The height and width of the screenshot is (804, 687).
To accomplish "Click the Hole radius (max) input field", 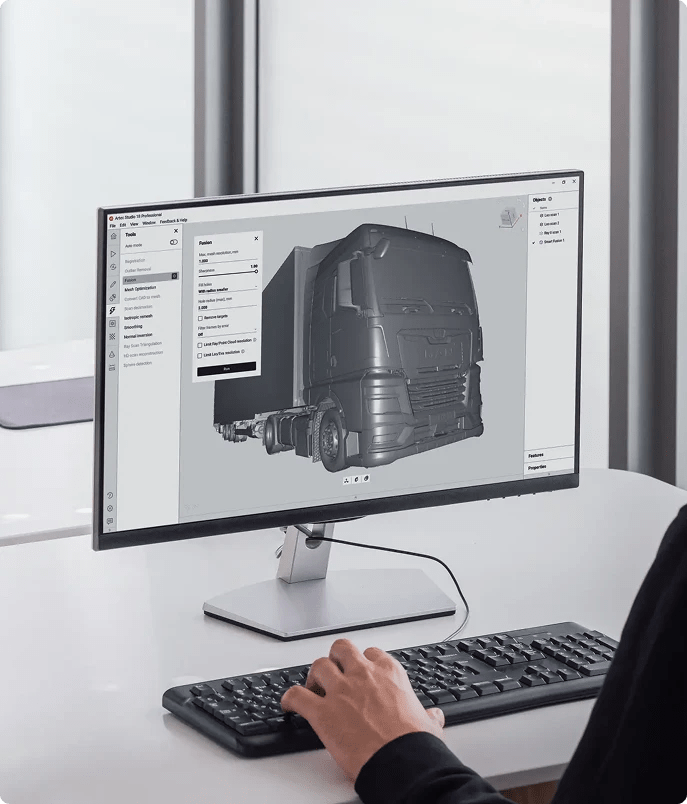I will tap(227, 307).
